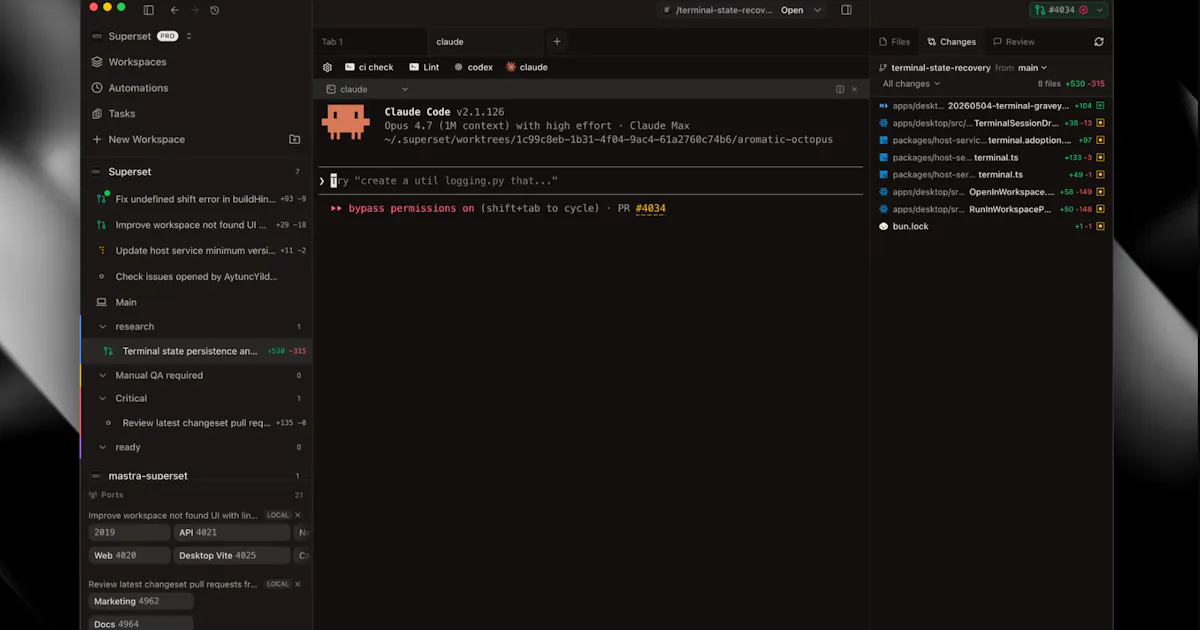Open PR #4034 link in terminal
1200x630 pixels.
[x=650, y=208]
